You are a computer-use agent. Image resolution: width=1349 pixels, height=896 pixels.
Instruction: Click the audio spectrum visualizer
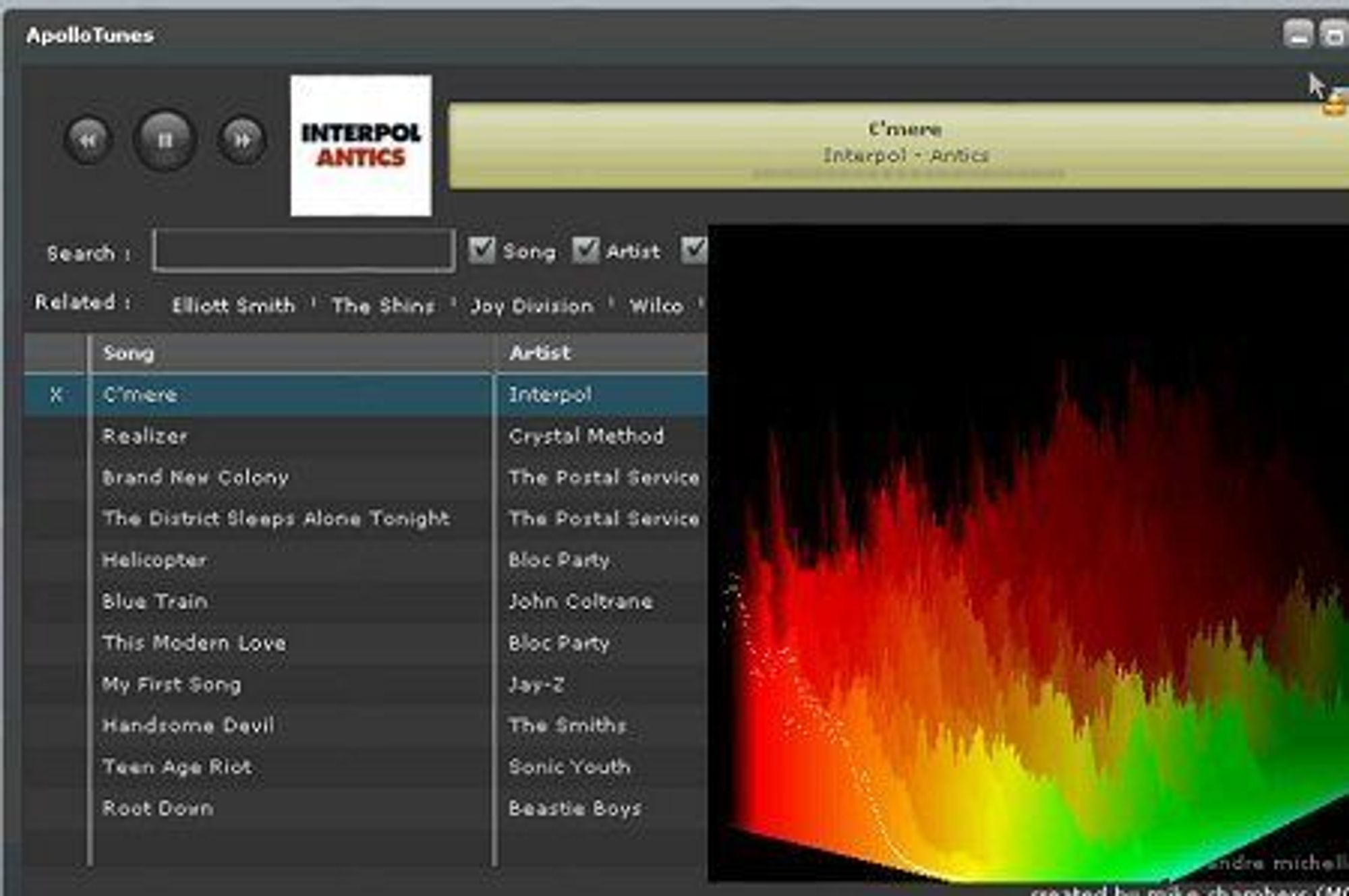(x=1028, y=553)
